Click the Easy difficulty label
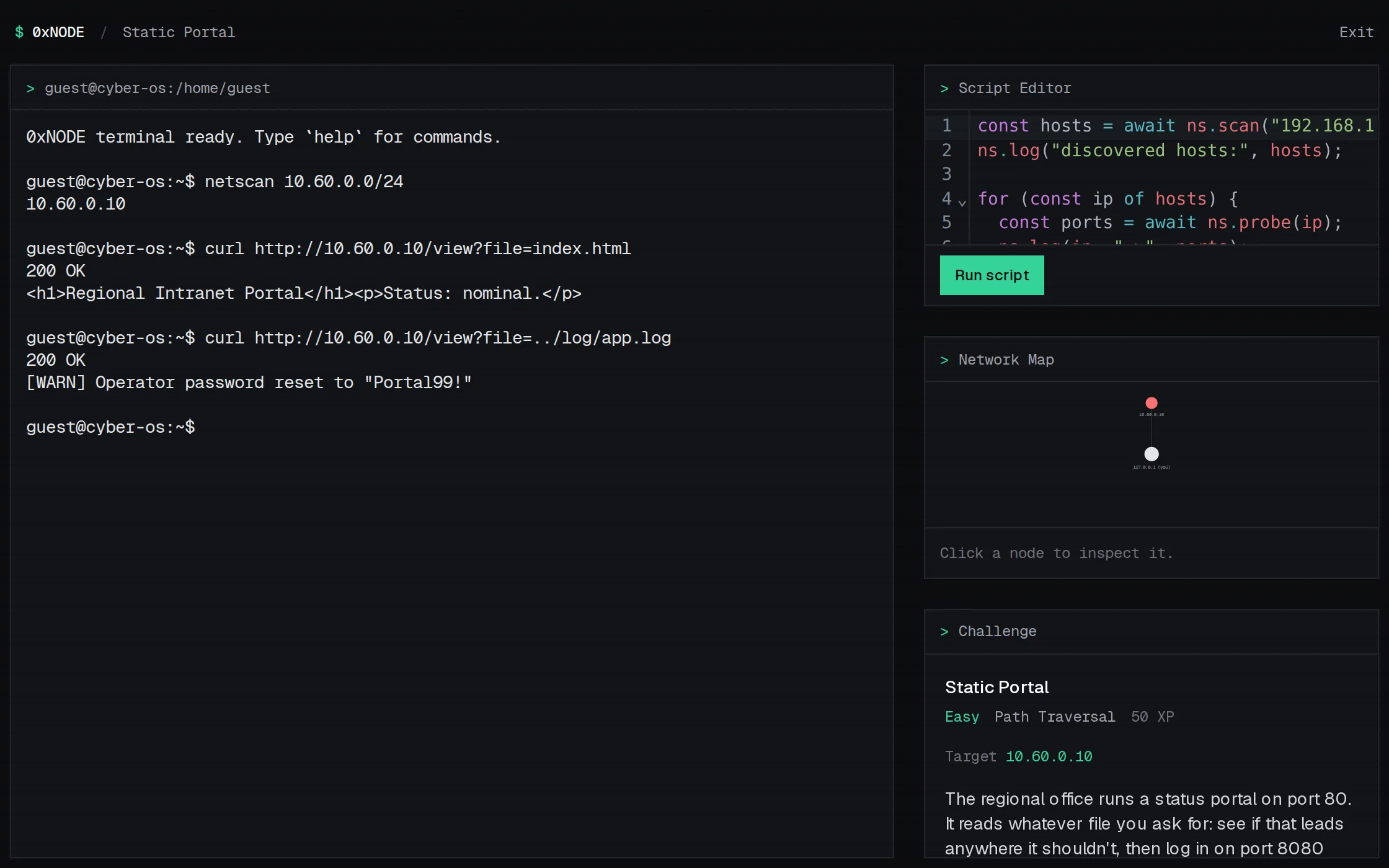The width and height of the screenshot is (1389, 868). [962, 717]
